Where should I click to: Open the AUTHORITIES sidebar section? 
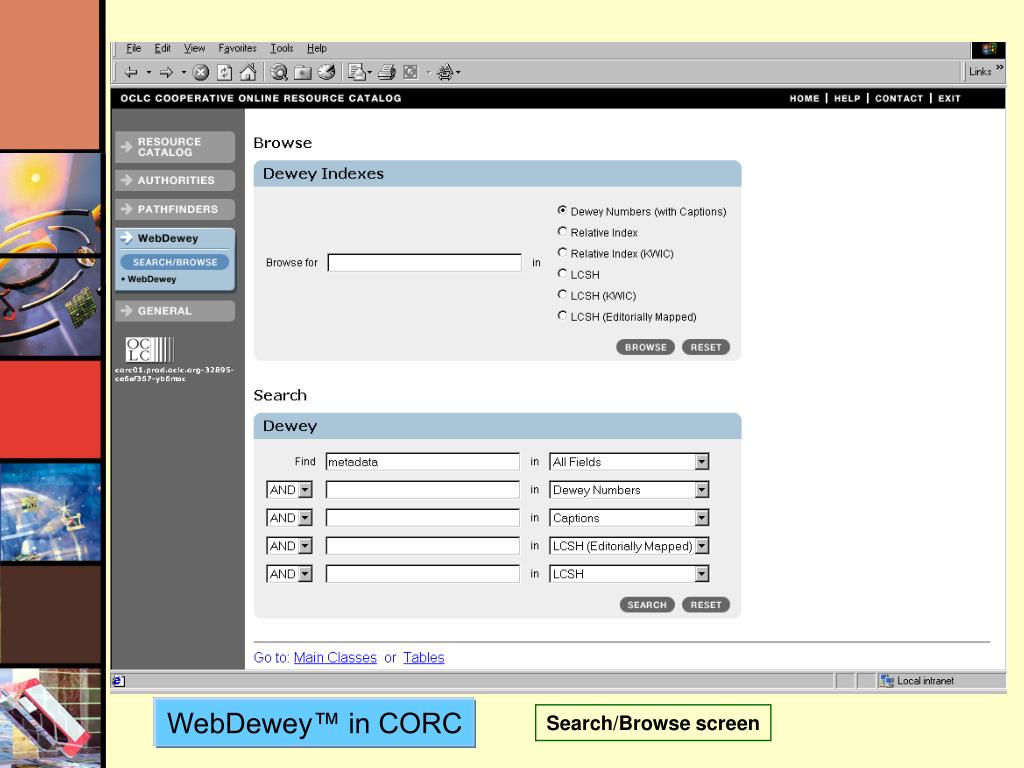click(x=175, y=180)
